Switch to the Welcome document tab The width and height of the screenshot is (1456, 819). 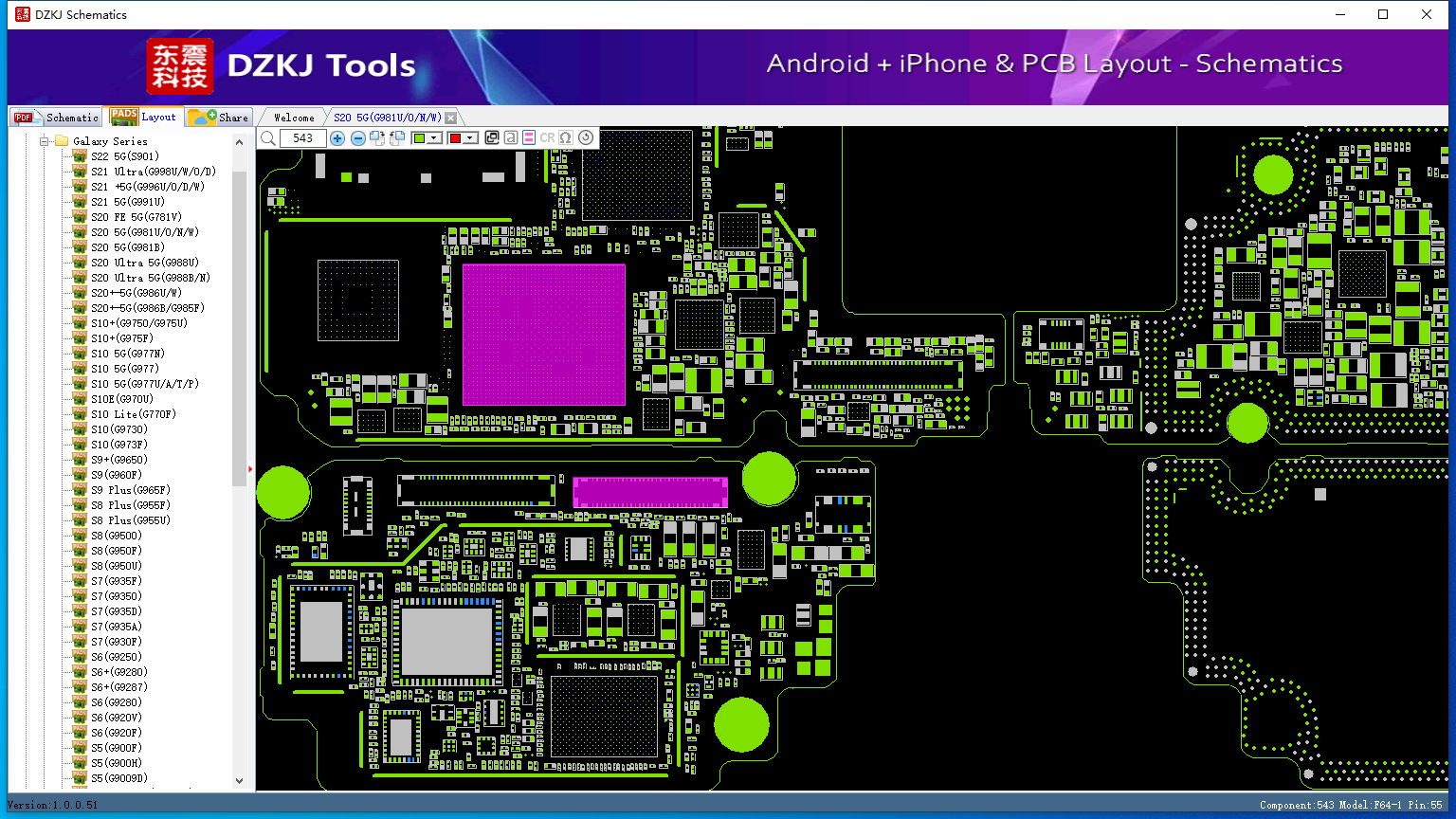pyautogui.click(x=294, y=118)
